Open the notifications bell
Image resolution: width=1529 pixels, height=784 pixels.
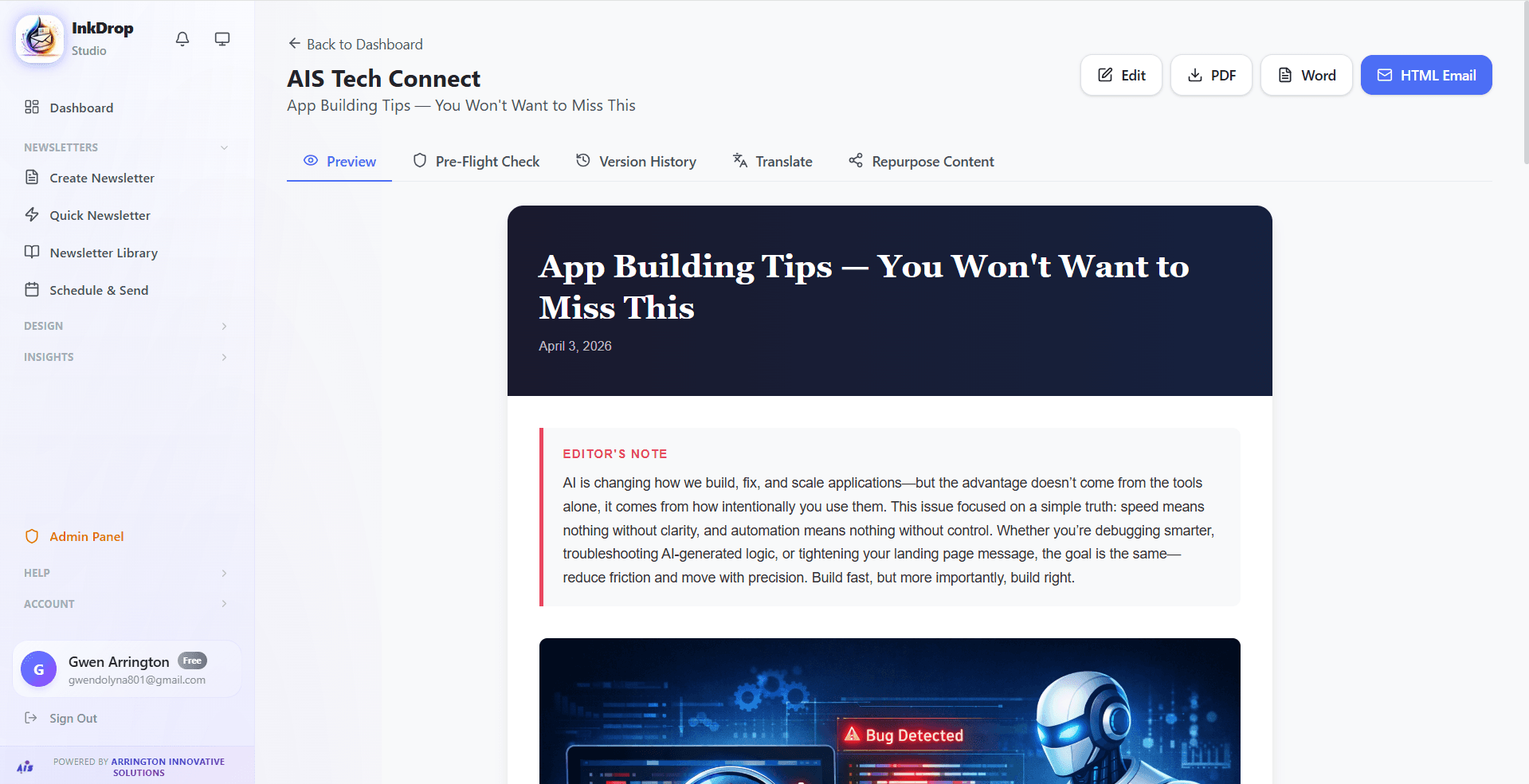click(182, 39)
